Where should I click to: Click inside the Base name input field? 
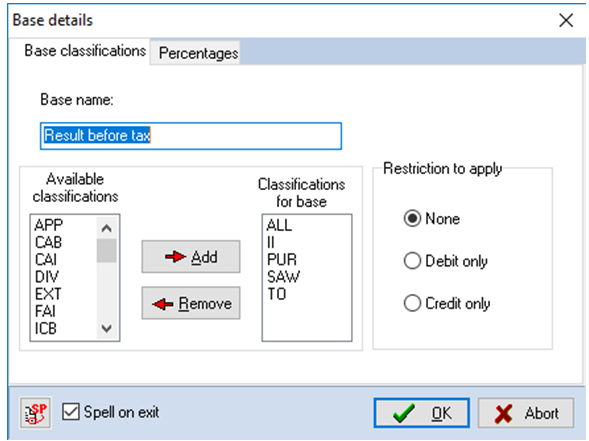pyautogui.click(x=191, y=136)
